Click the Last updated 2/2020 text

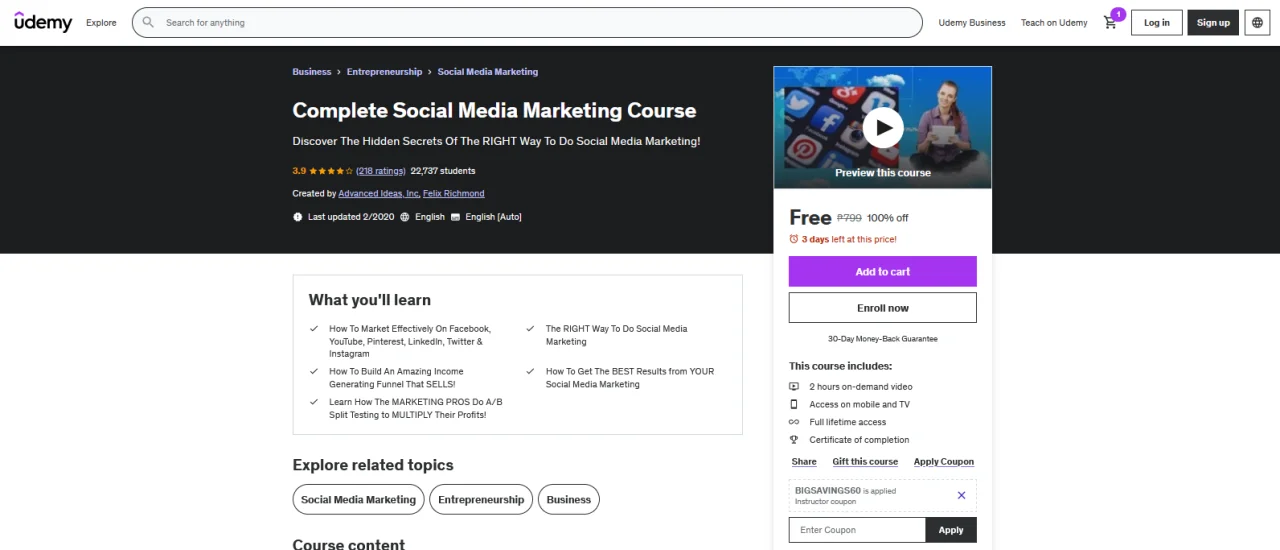[x=351, y=217]
